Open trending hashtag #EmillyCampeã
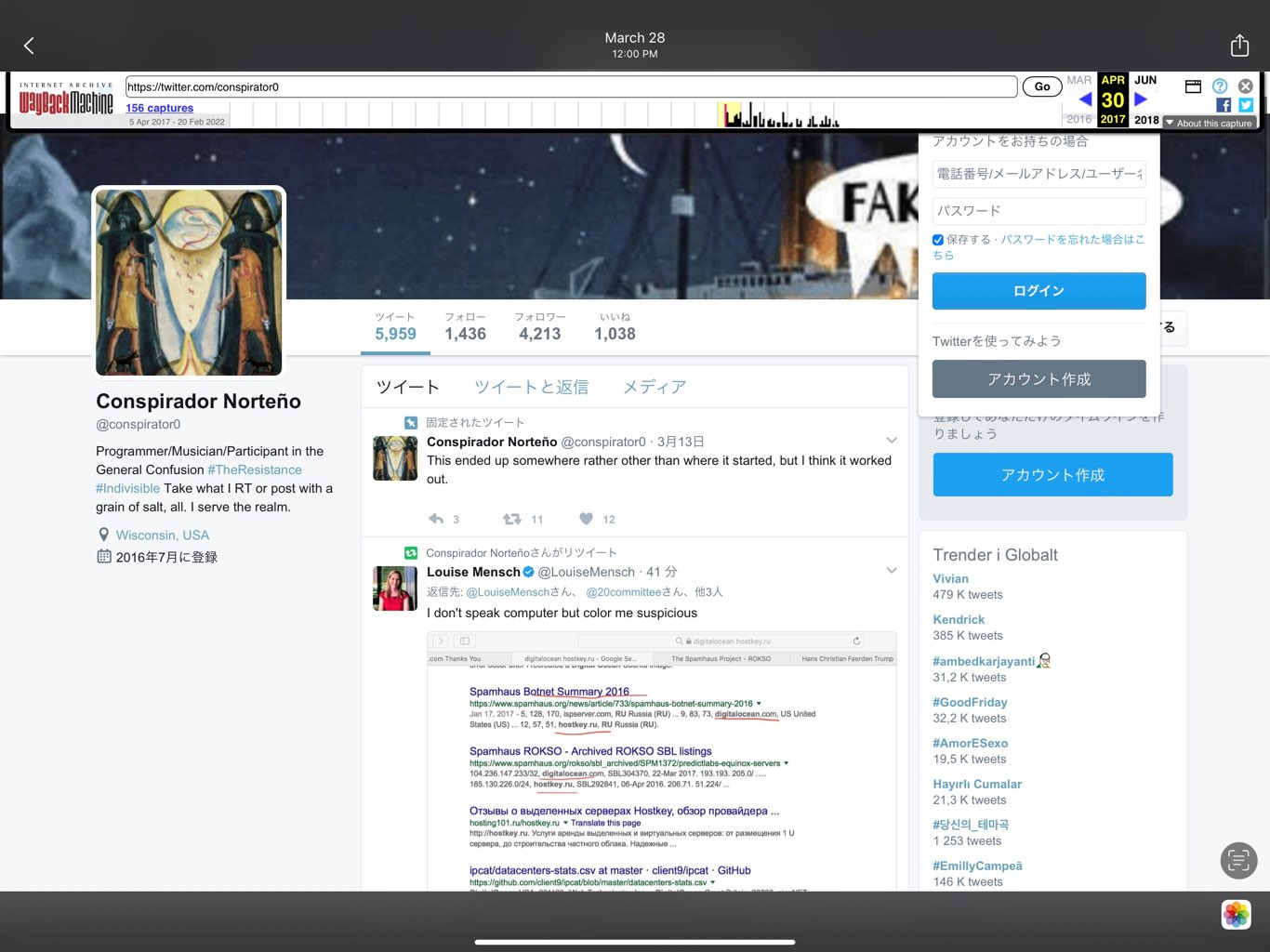 pyautogui.click(x=977, y=866)
